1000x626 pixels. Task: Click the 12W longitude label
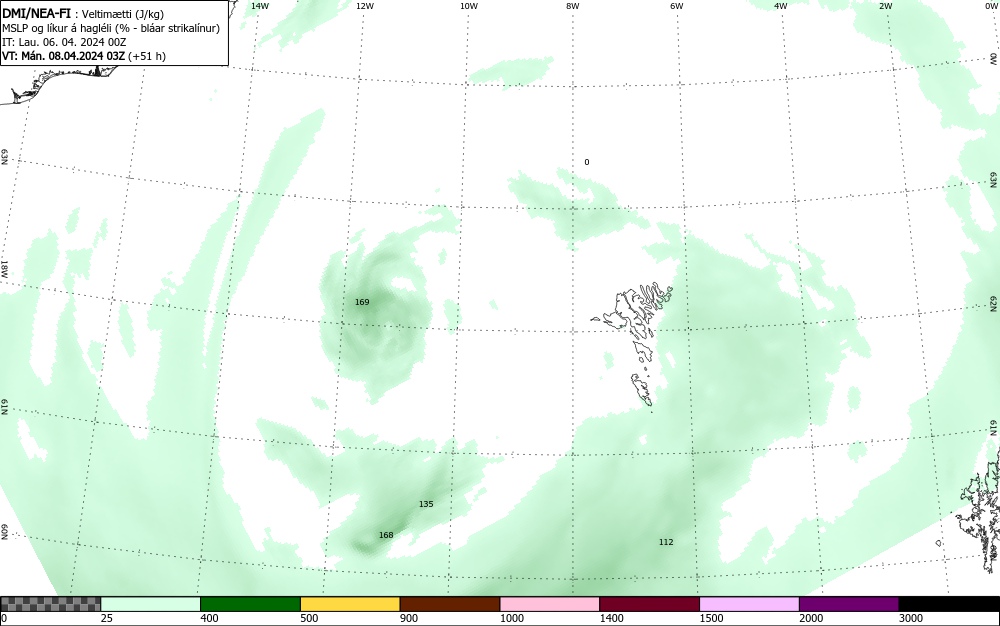point(364,6)
